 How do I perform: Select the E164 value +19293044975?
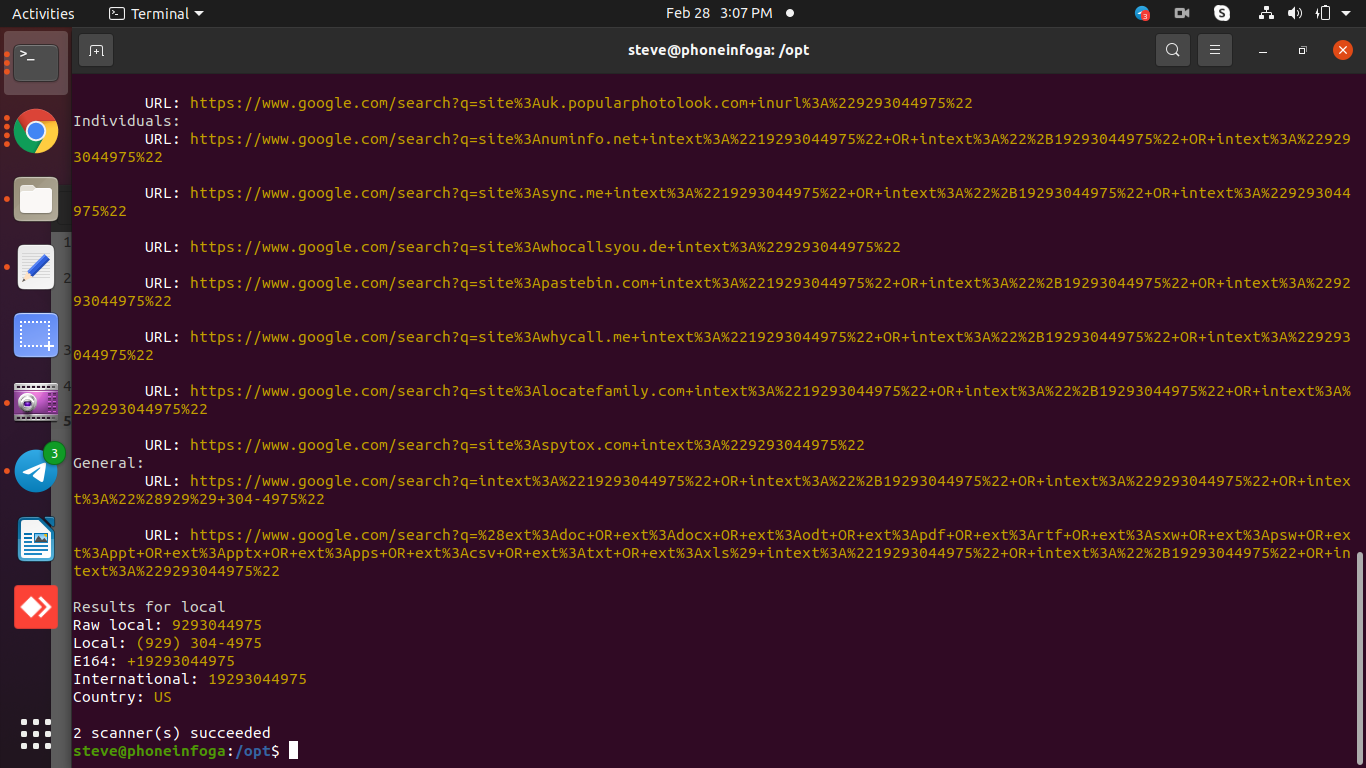pyautogui.click(x=181, y=661)
